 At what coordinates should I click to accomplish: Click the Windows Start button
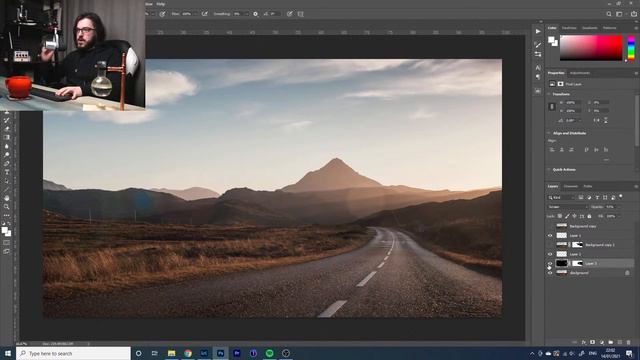pos(7,353)
